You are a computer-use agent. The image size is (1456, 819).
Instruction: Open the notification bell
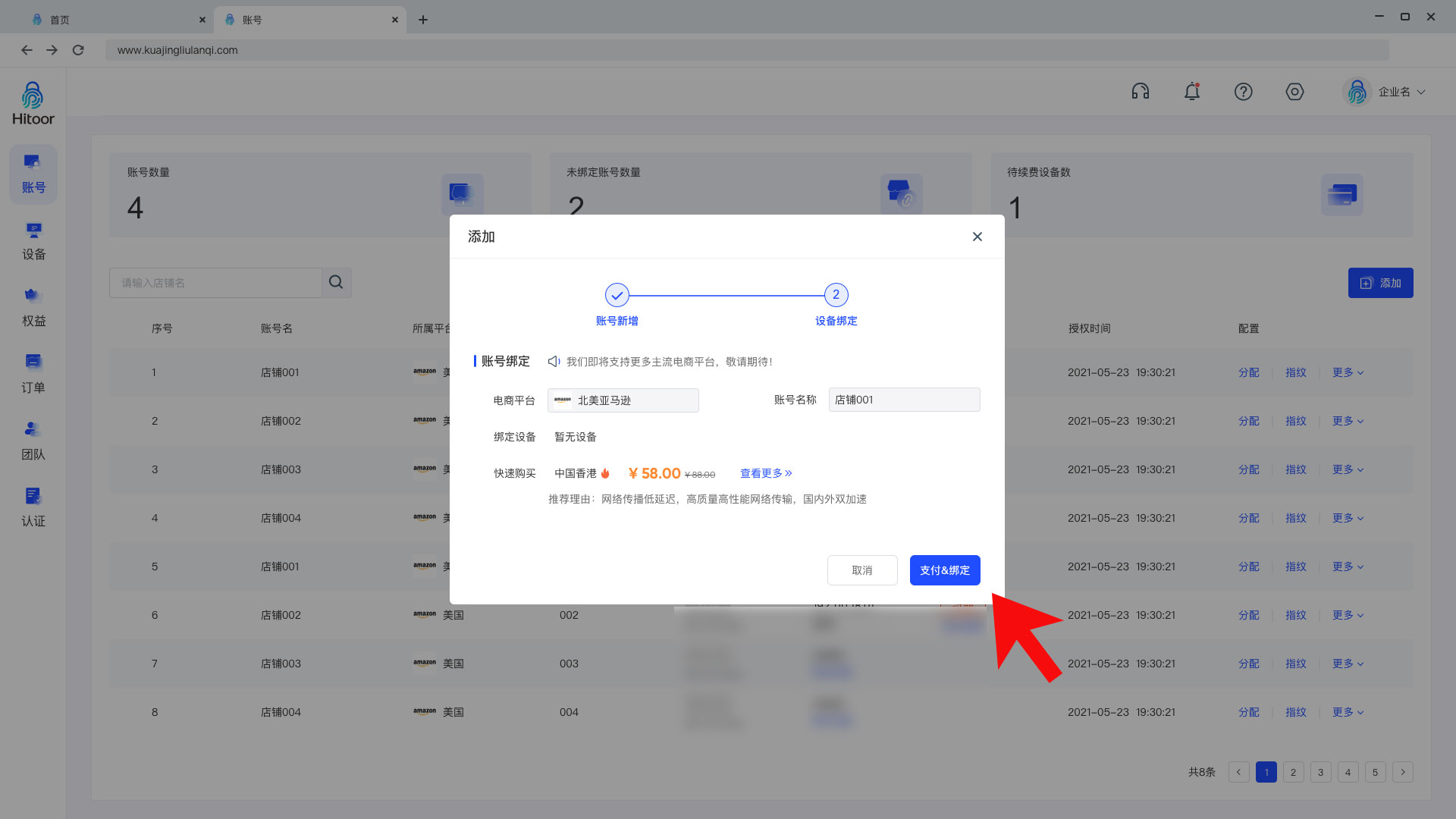[x=1191, y=92]
